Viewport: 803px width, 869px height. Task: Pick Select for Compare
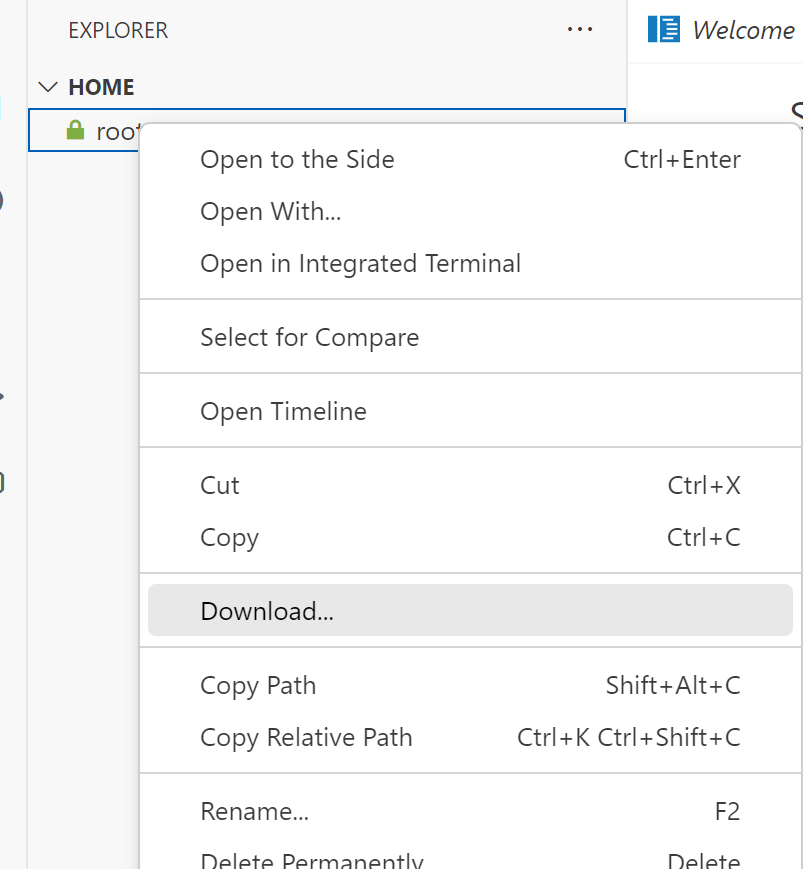(309, 338)
